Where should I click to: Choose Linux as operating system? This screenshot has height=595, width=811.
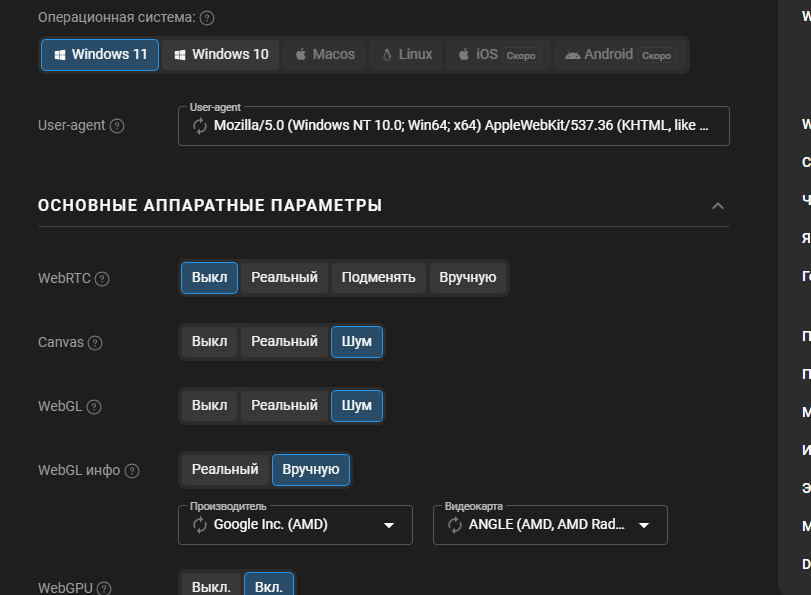[x=406, y=54]
